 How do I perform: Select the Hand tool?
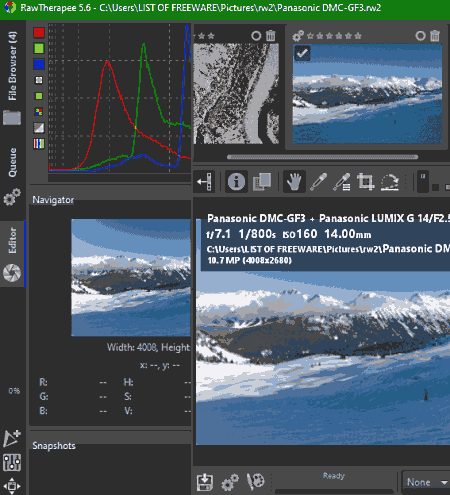coord(294,182)
